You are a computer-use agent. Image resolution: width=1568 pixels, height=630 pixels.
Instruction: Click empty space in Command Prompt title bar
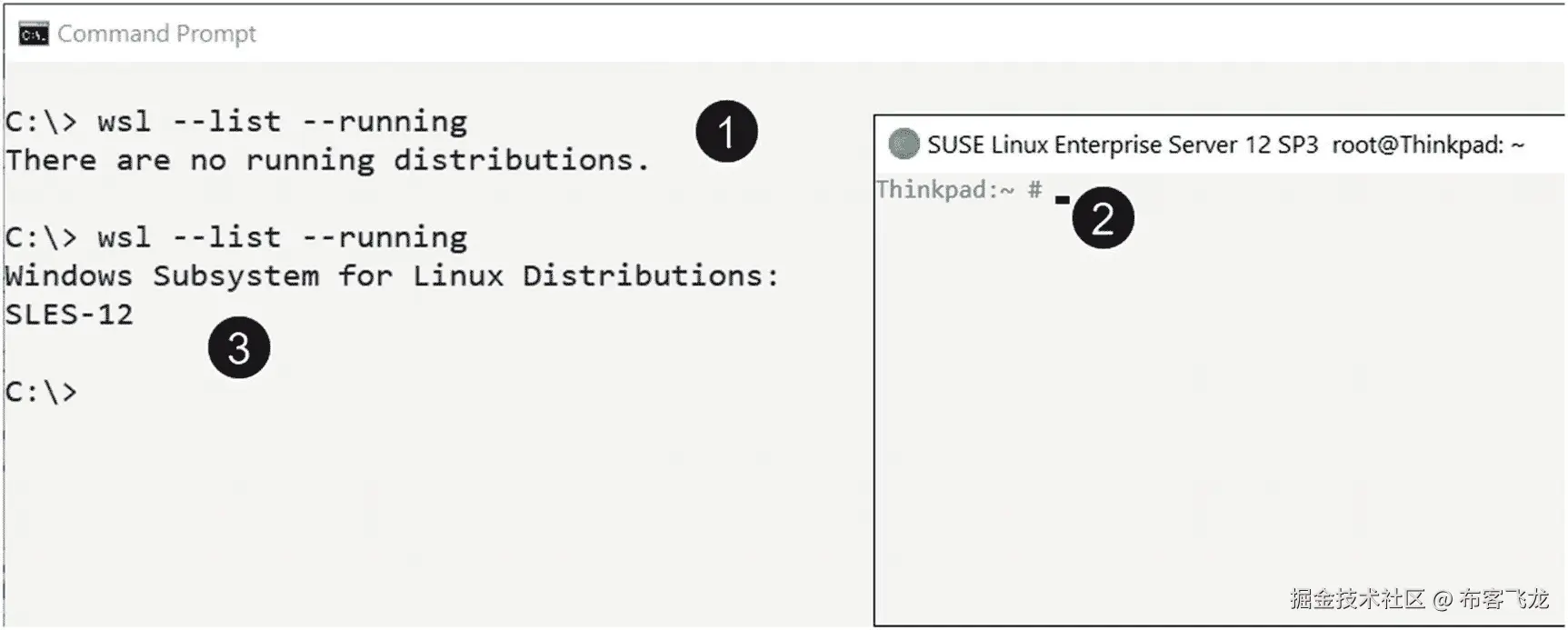coord(818,35)
